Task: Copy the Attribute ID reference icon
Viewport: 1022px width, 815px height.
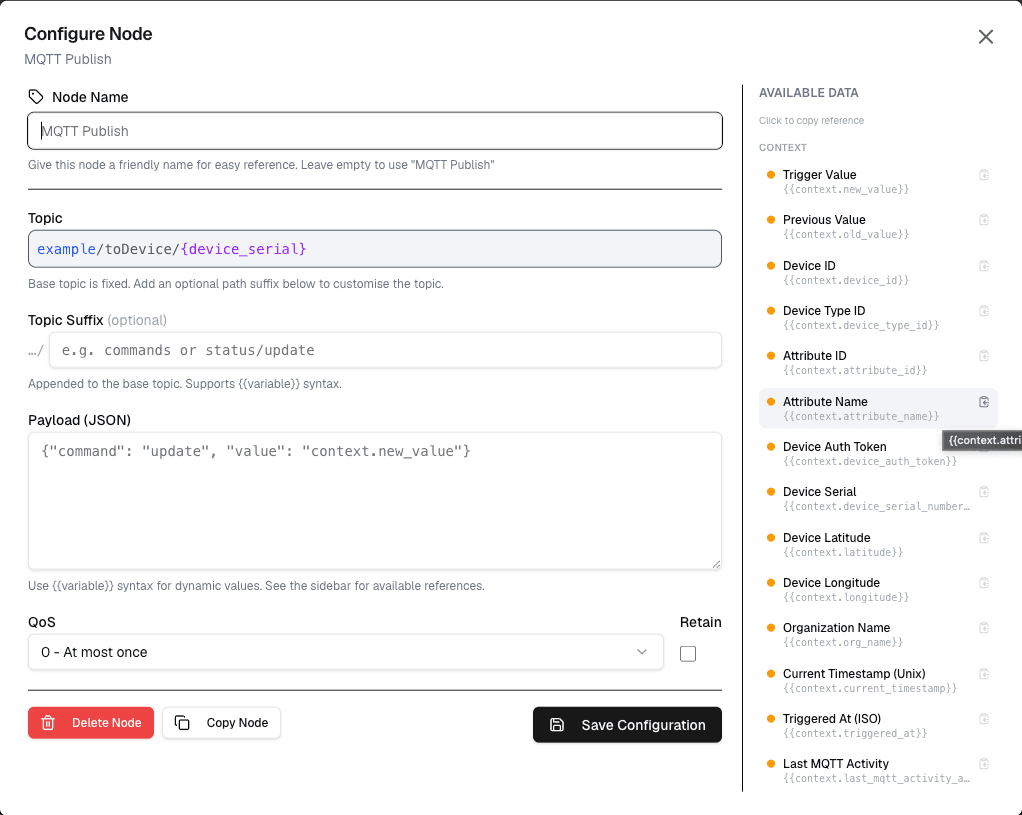Action: [984, 356]
